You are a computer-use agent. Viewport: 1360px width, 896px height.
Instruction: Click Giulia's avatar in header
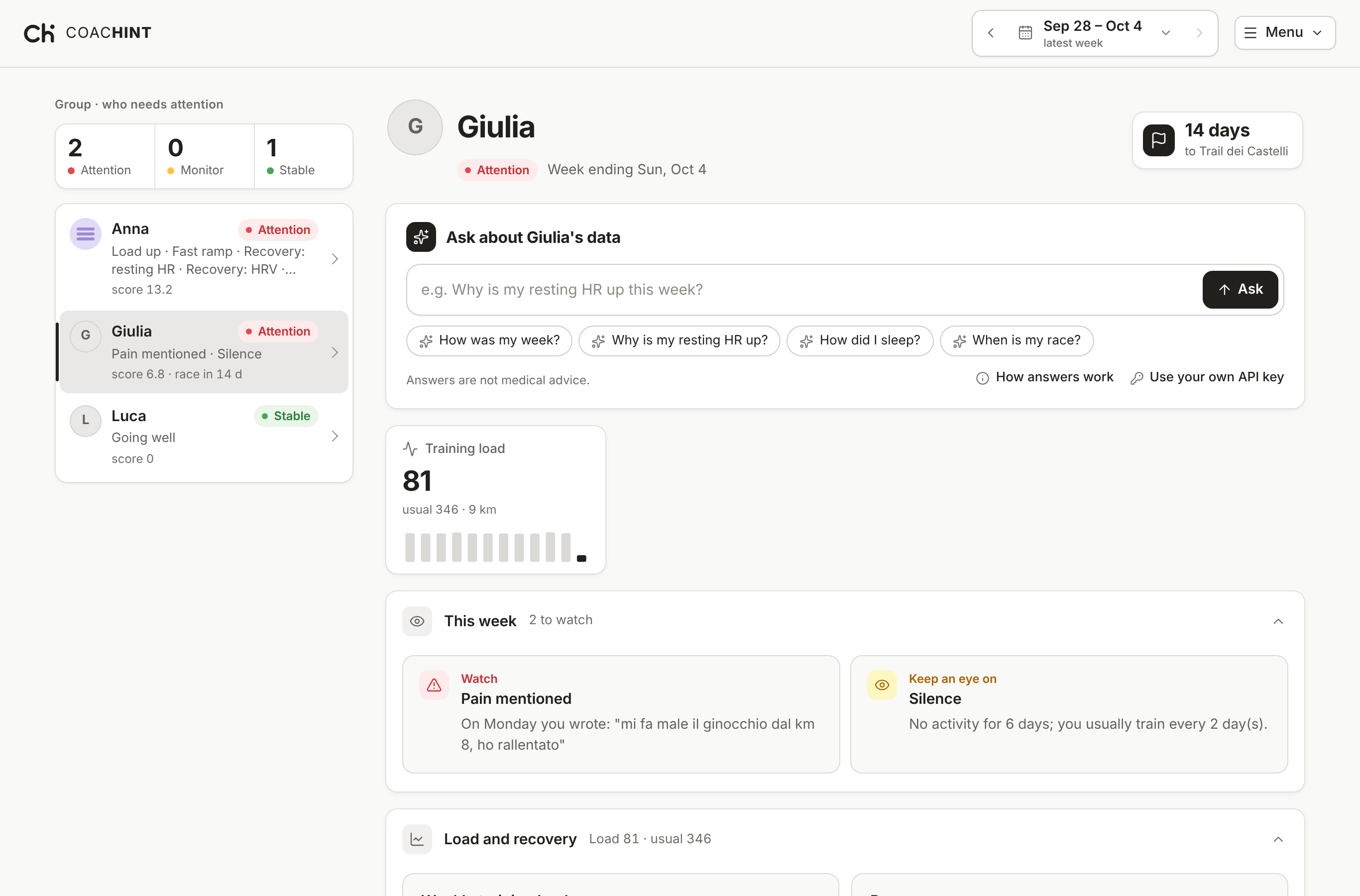tap(415, 127)
